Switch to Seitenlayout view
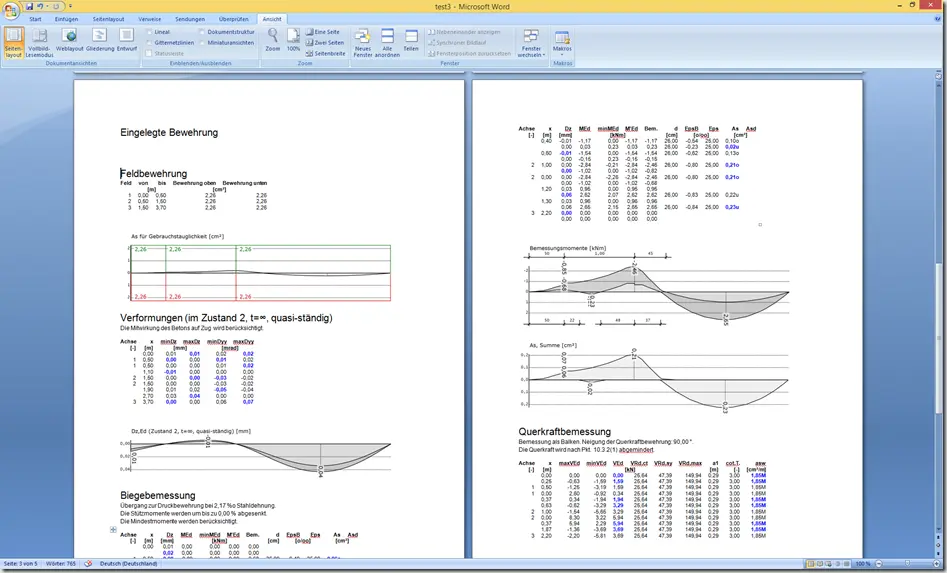The image size is (947, 573). click(13, 42)
